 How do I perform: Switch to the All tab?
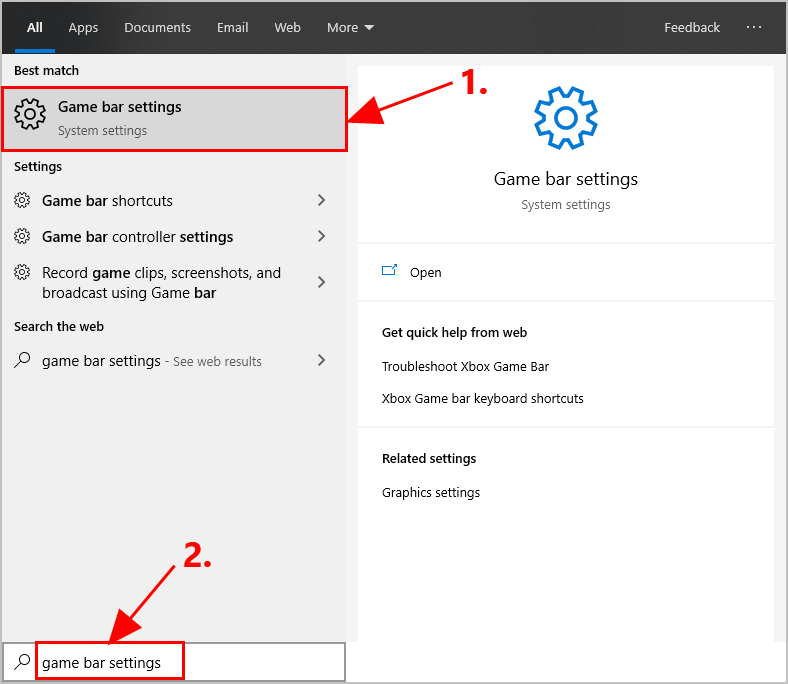(x=35, y=28)
